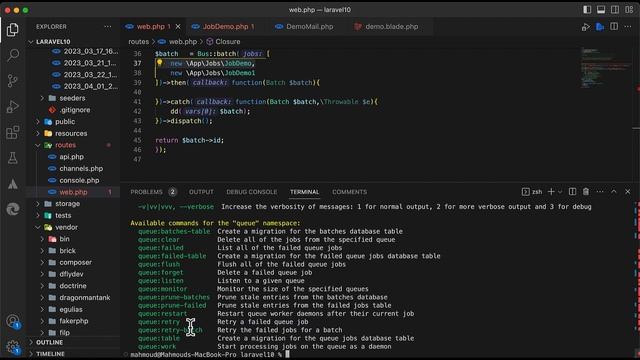This screenshot has width=640, height=360.
Task: Expand the public folder
Action: click(65, 122)
